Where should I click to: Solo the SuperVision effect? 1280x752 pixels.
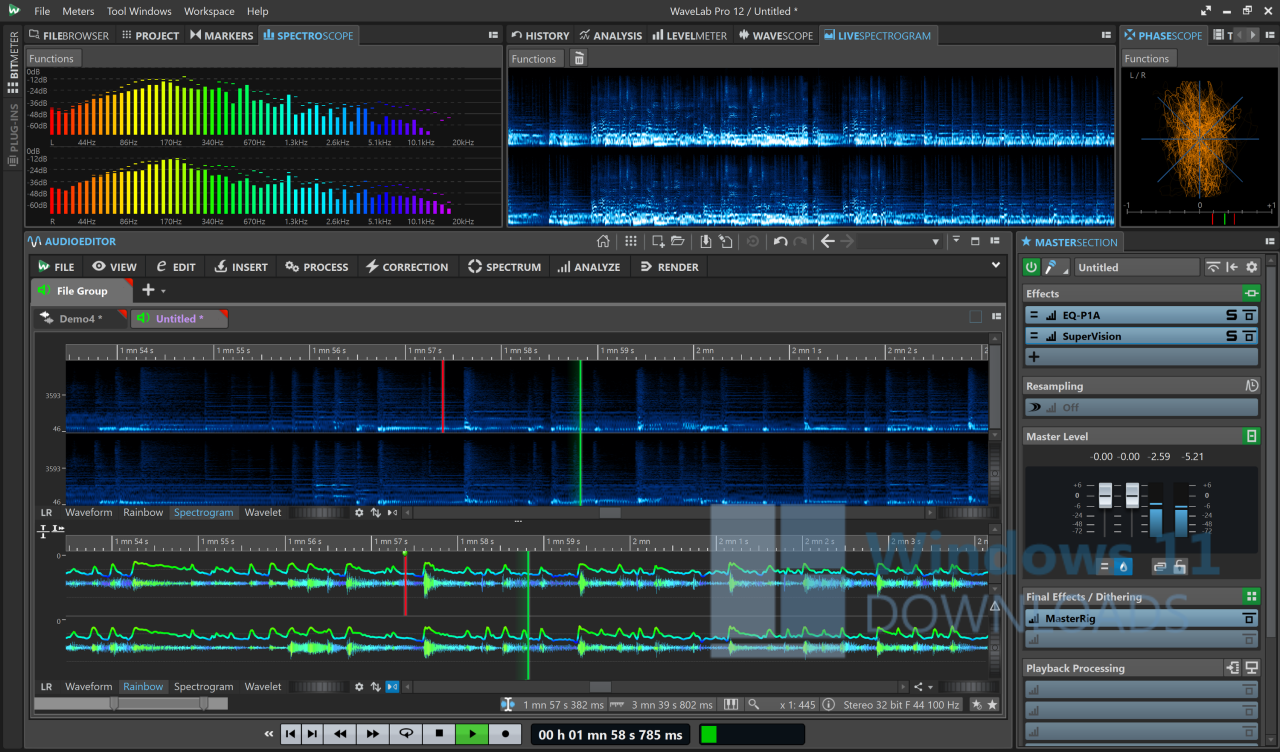(1234, 336)
